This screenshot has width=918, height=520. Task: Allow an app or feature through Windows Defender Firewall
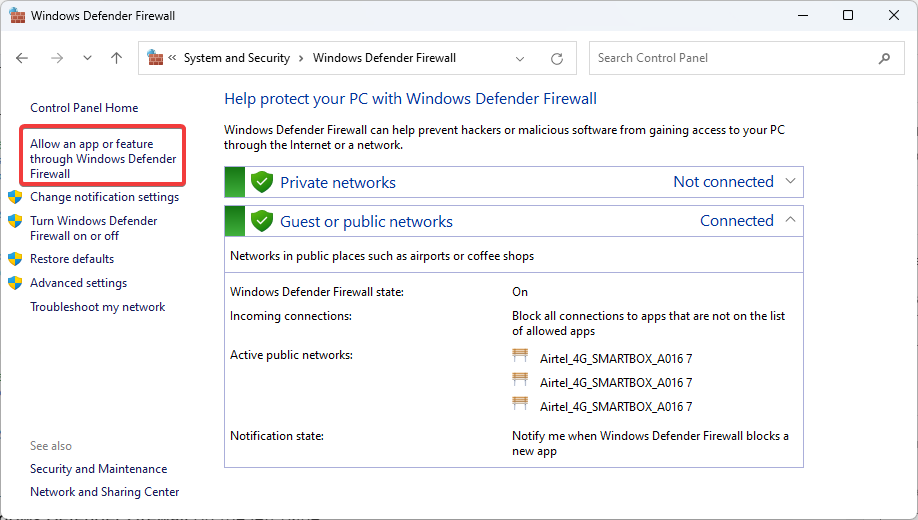point(103,159)
